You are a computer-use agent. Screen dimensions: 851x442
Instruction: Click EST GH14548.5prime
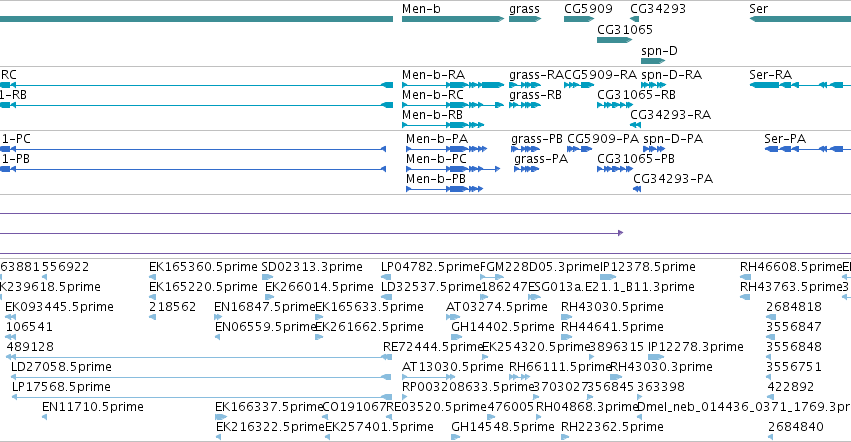[456, 437]
